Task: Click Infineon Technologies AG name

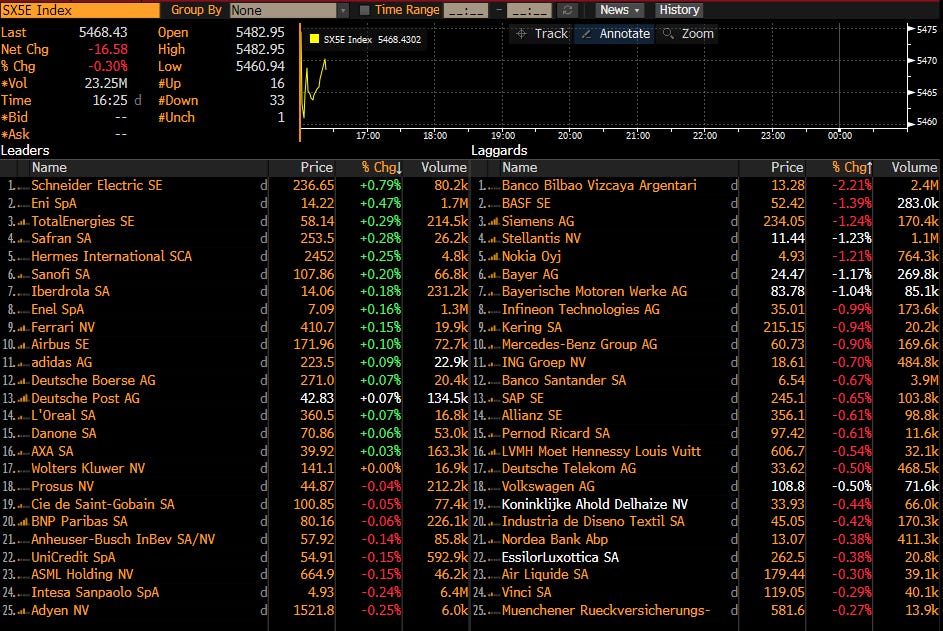Action: tap(580, 309)
